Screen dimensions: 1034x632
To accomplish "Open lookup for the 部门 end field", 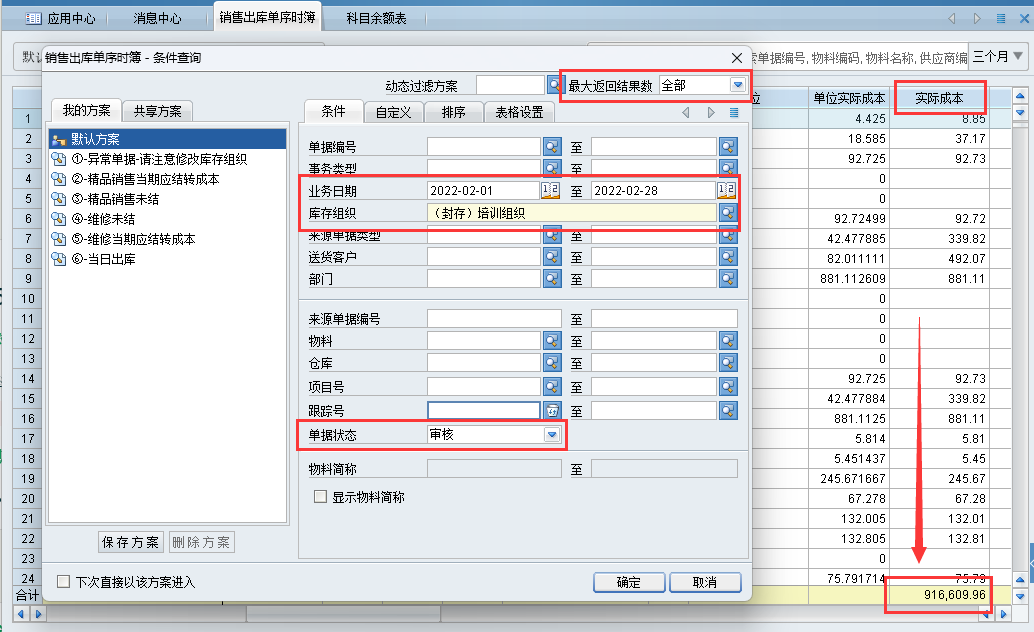I will click(x=727, y=280).
